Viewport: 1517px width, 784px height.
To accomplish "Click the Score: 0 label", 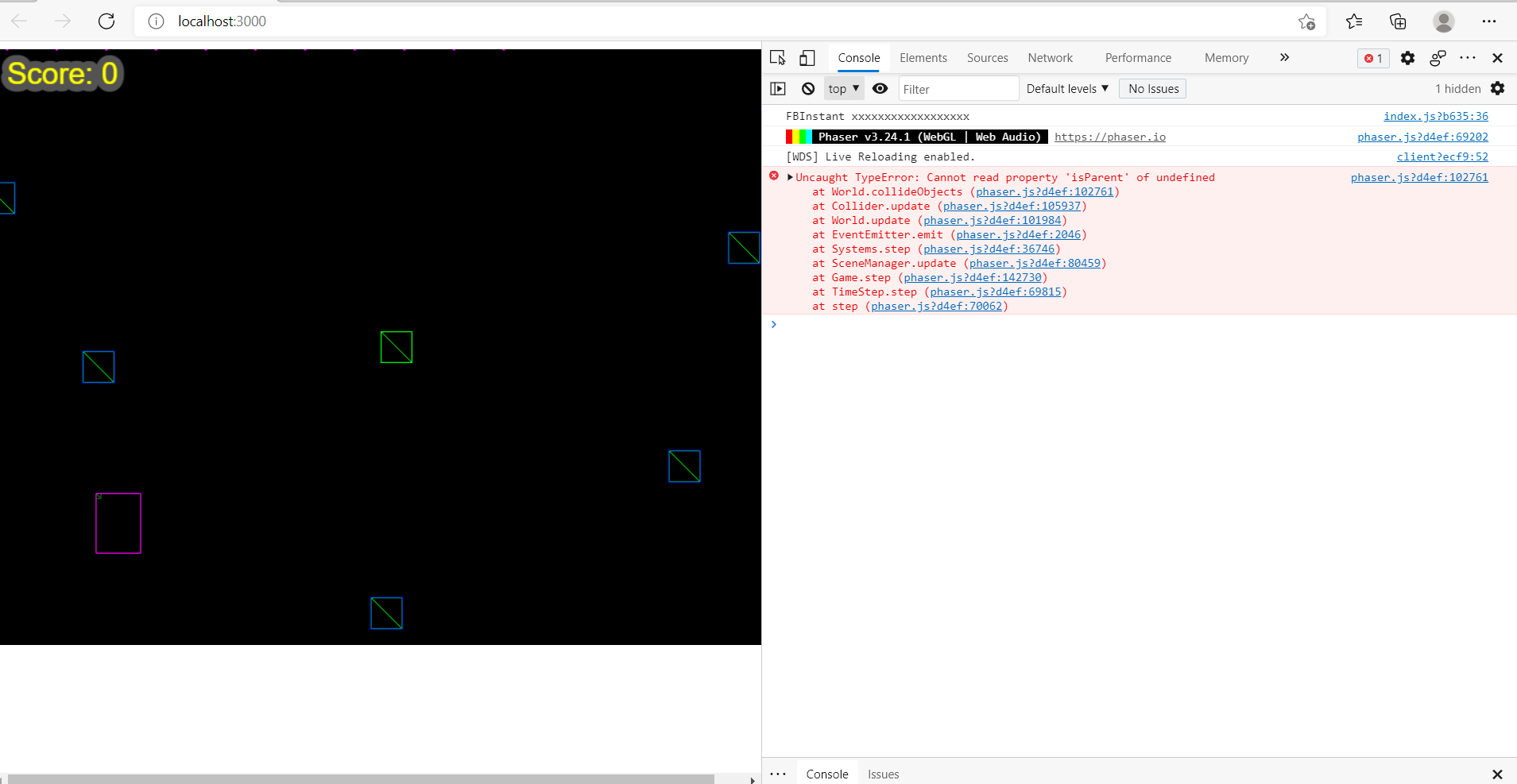I will click(x=63, y=73).
